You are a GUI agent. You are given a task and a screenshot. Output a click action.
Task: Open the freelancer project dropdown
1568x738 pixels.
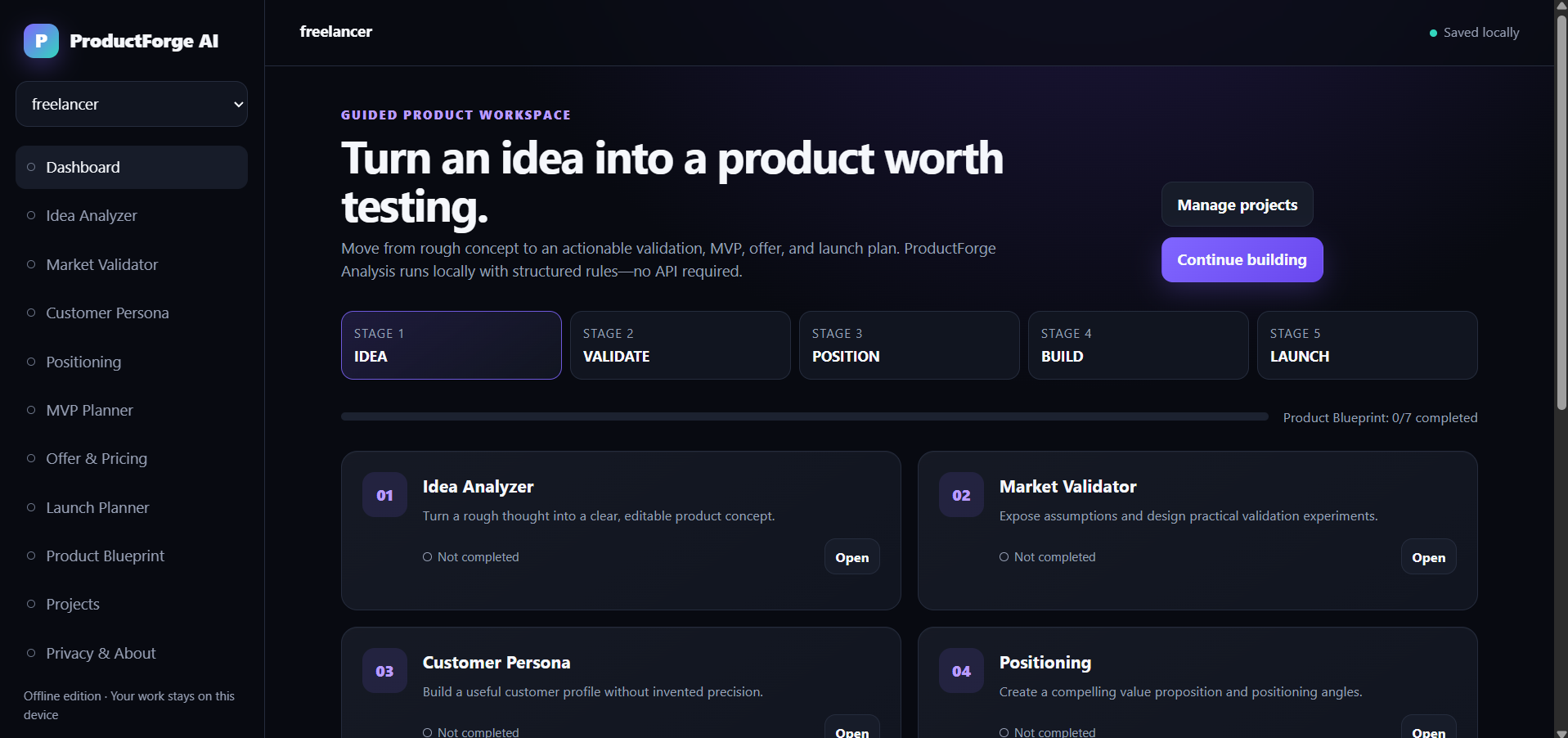pyautogui.click(x=132, y=104)
